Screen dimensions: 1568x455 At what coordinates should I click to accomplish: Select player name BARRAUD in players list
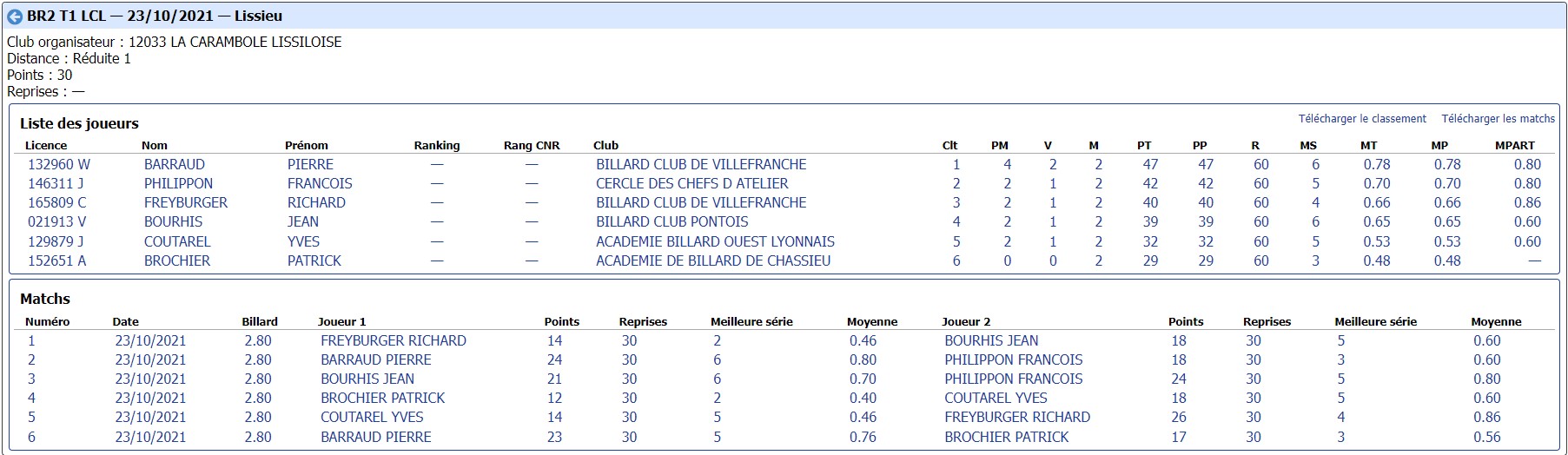pos(175,164)
